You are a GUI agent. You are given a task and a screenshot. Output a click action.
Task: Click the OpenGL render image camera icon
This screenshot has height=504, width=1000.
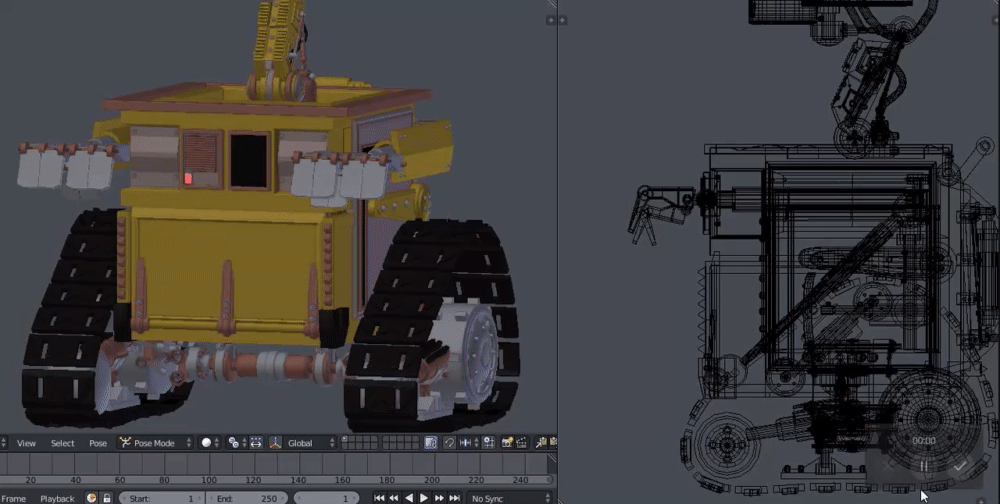tap(508, 443)
